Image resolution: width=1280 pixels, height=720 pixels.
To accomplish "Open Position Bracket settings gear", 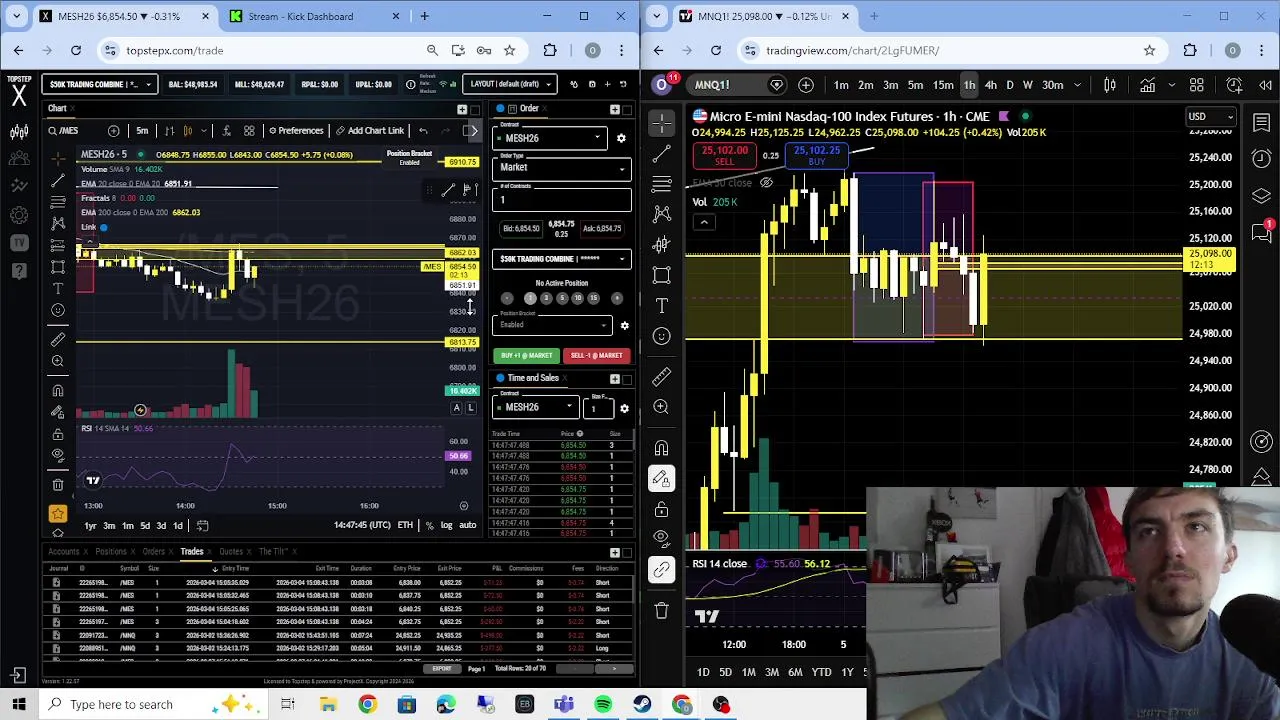I will tap(624, 325).
